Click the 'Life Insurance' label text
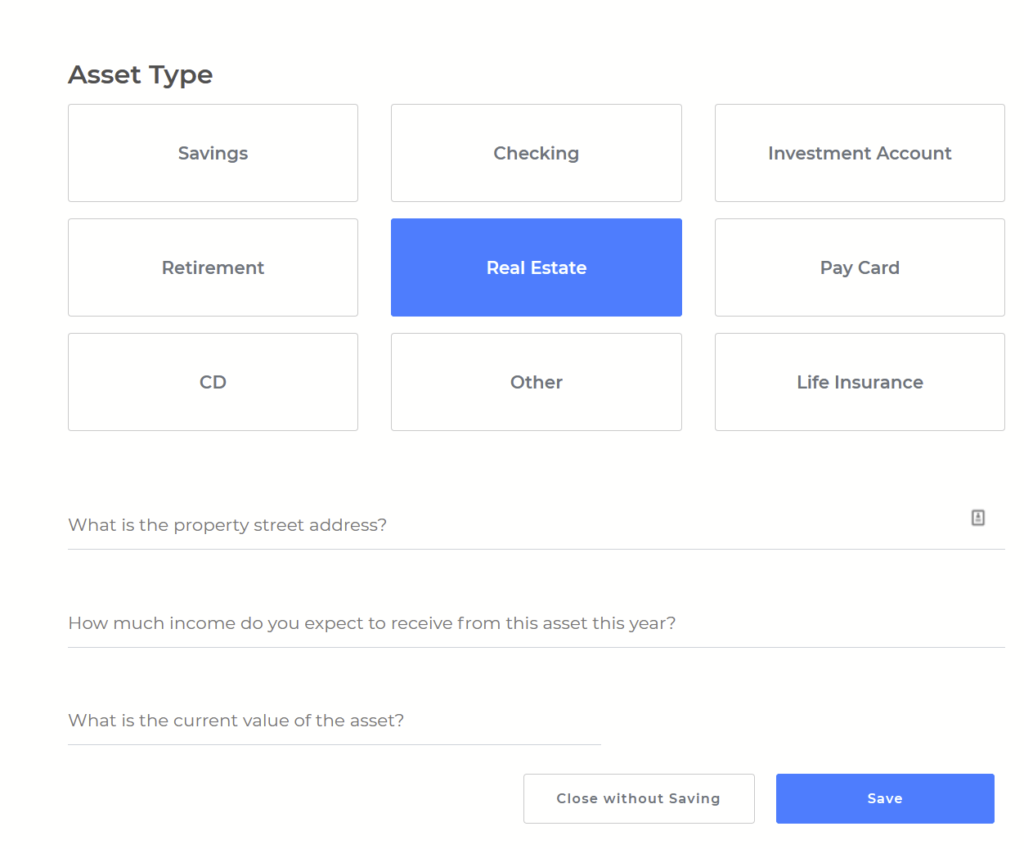The image size is (1024, 849). [859, 382]
